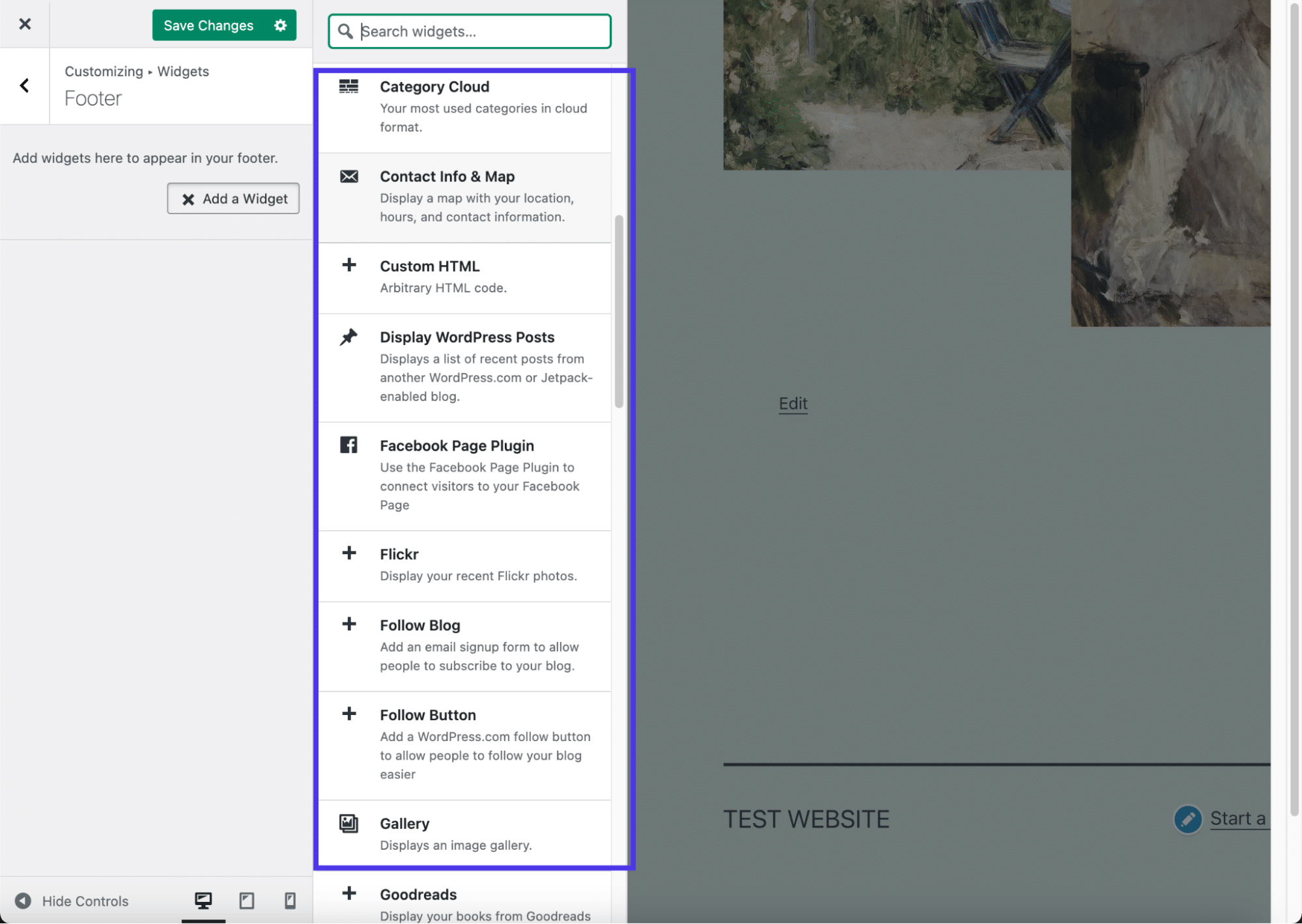Click the Gallery widget icon
The height and width of the screenshot is (924, 1302).
(349, 821)
